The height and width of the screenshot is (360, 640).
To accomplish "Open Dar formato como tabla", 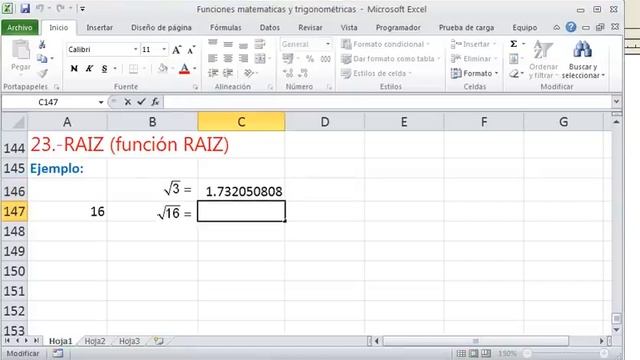I will 391,59.
